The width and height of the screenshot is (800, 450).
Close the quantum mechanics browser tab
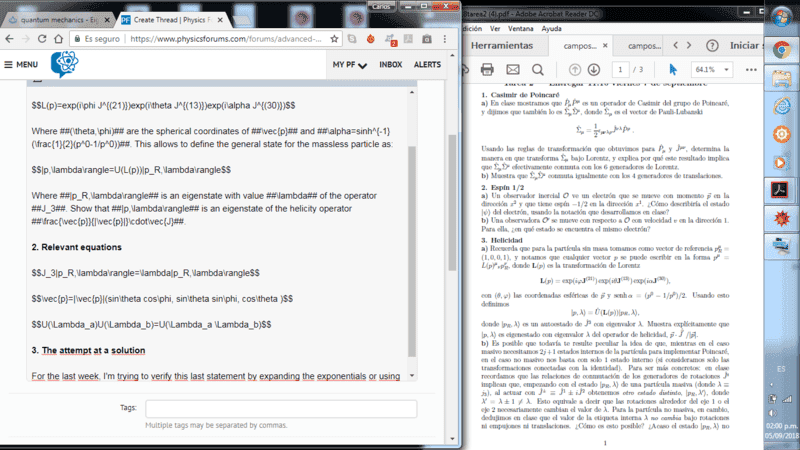tap(107, 20)
